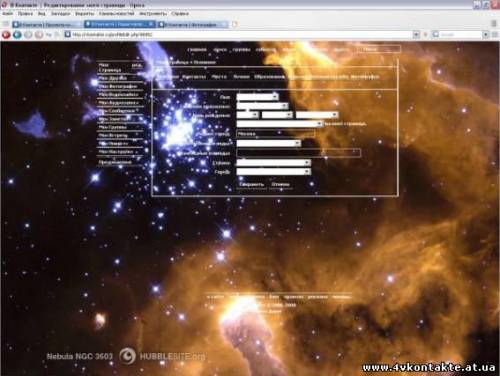The height and width of the screenshot is (376, 500).
Task: Open Мои Друзья in the left sidebar
Action: pyautogui.click(x=113, y=78)
